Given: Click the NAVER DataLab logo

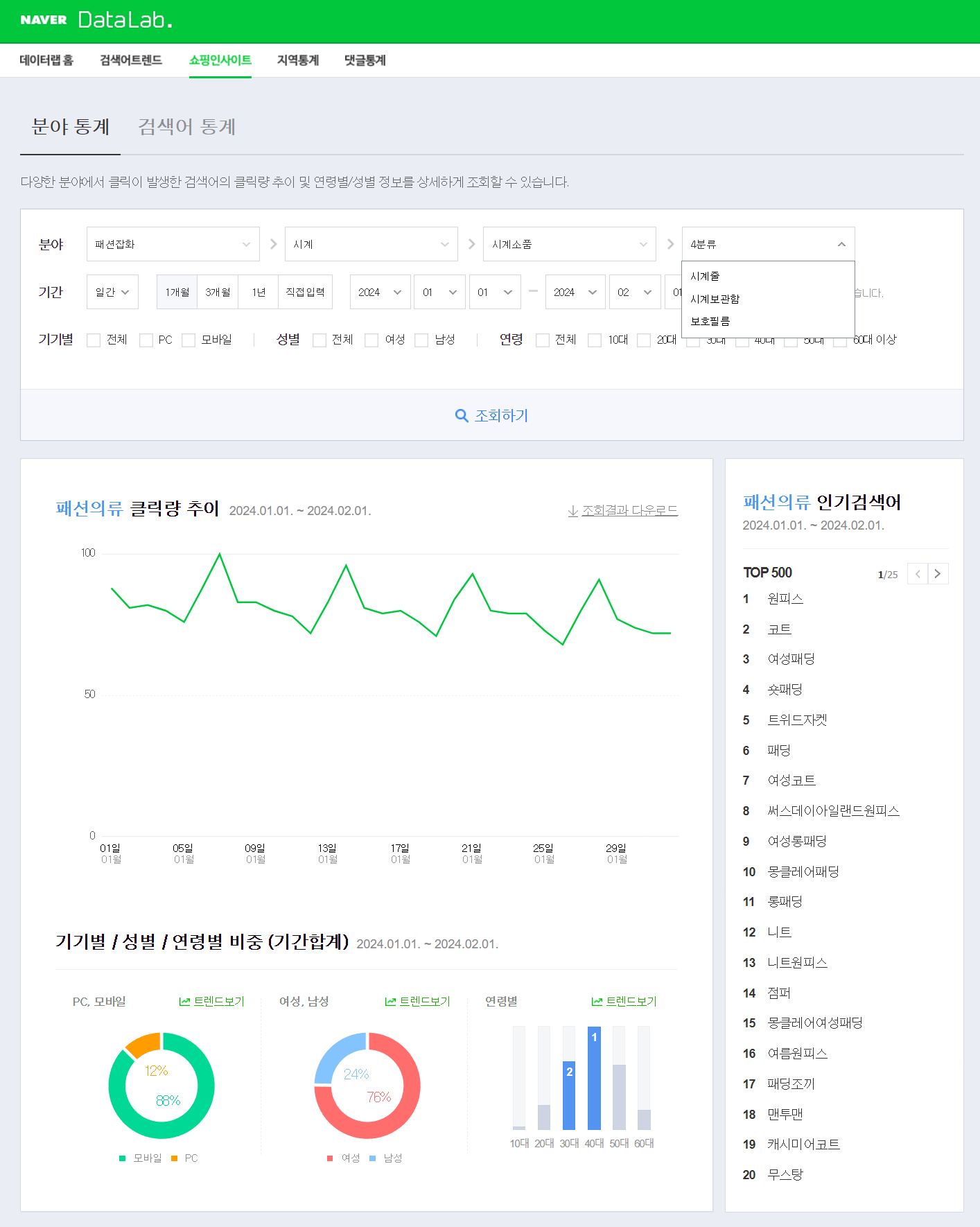Looking at the screenshot, I should coord(96,20).
